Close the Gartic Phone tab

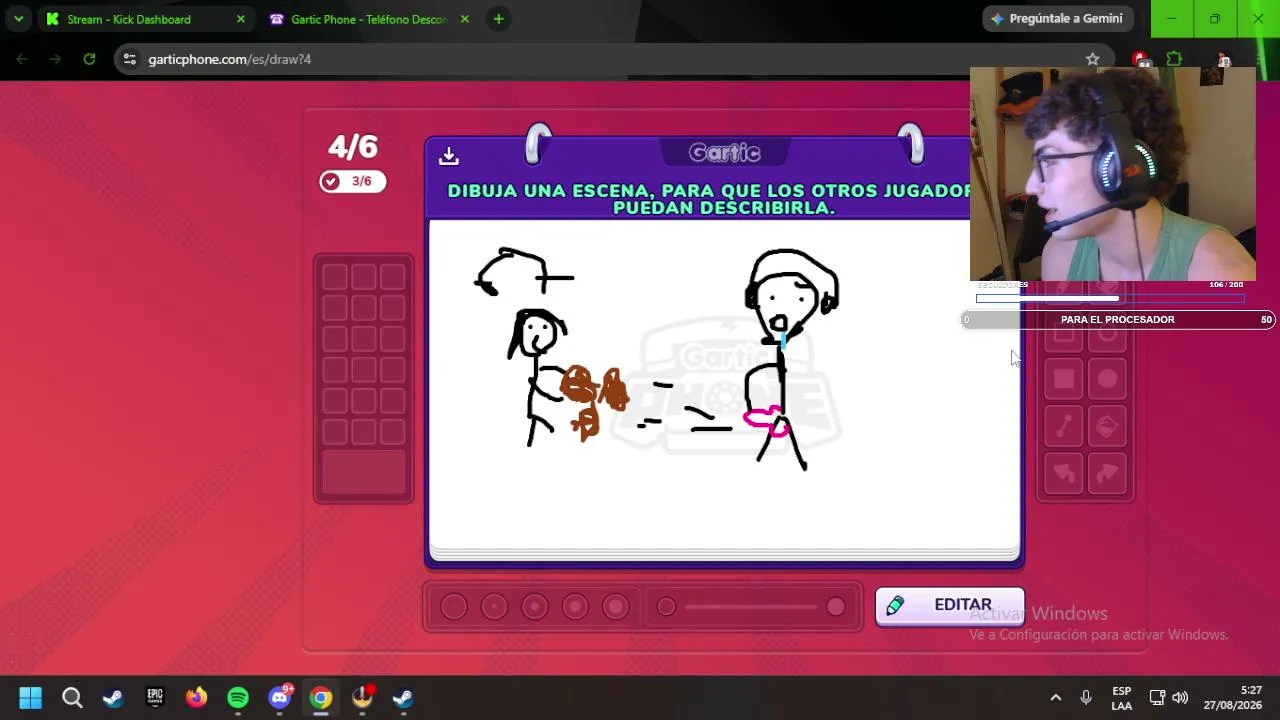pos(465,19)
